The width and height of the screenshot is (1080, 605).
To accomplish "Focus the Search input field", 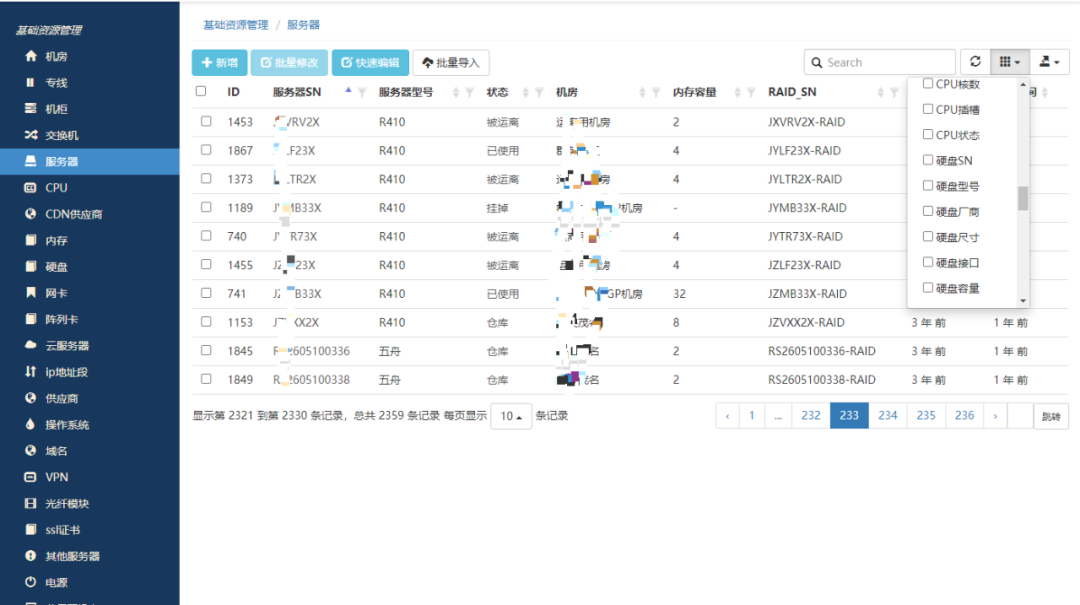I will (x=880, y=62).
